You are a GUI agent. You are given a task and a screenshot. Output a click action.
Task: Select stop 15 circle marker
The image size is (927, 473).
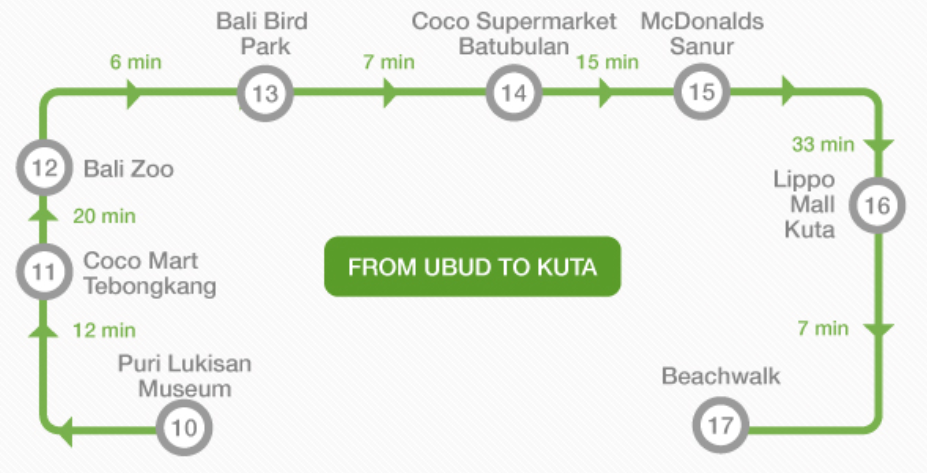(702, 92)
